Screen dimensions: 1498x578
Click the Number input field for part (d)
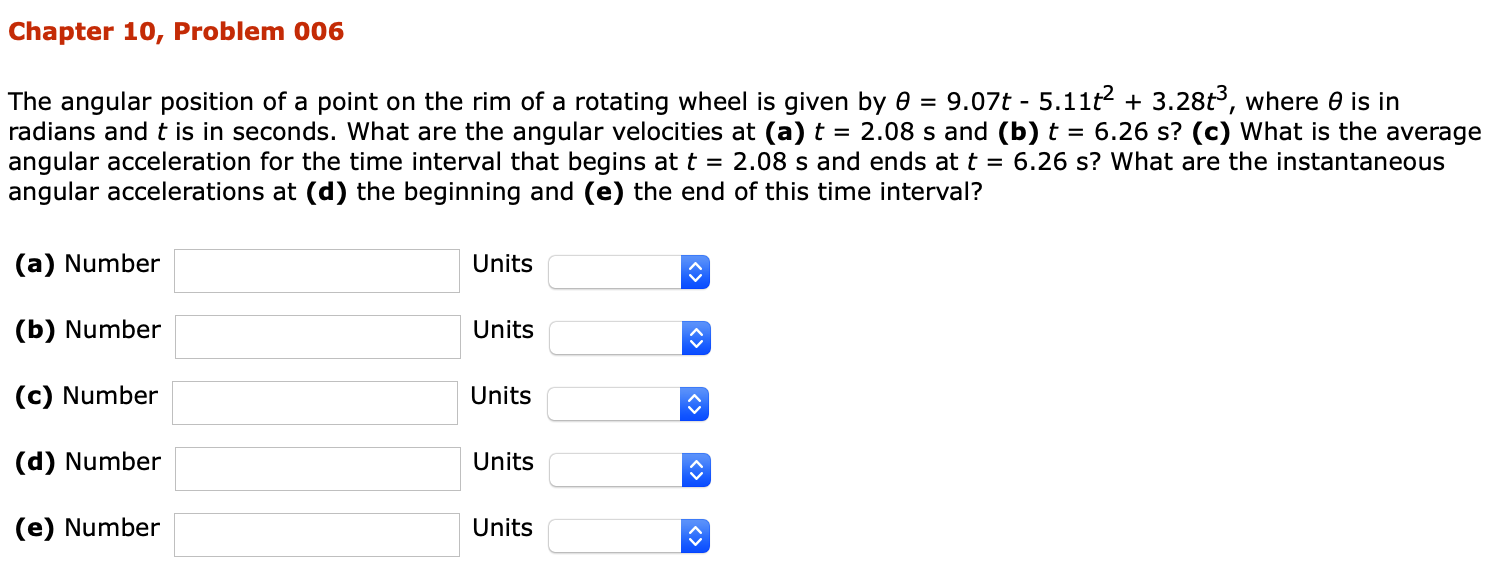tap(316, 469)
